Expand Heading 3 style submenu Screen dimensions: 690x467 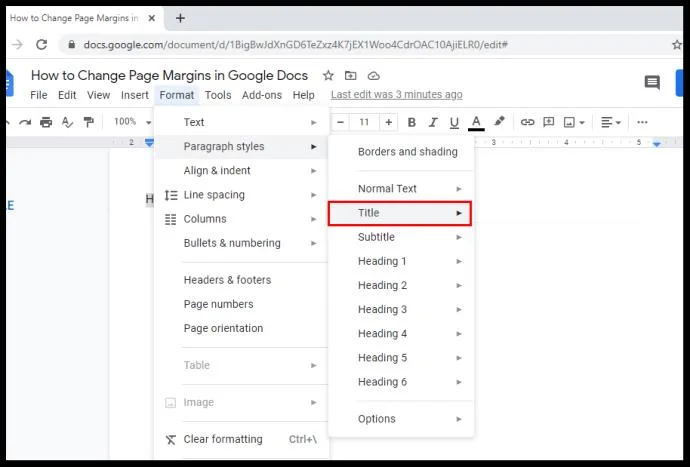(x=401, y=310)
